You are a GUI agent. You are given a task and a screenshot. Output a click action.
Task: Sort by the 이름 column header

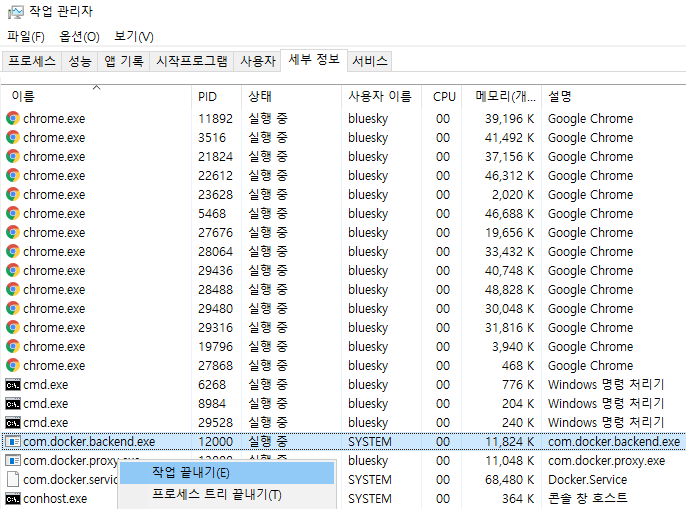point(97,96)
